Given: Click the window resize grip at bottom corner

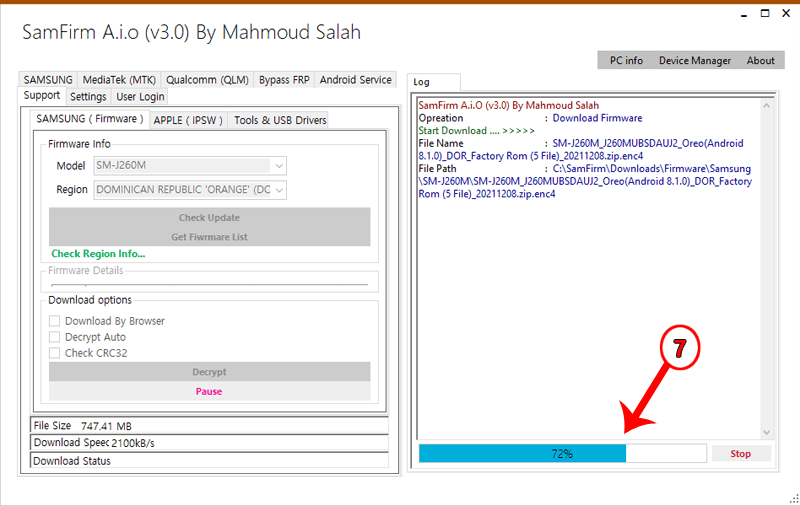Looking at the screenshot, I should [x=794, y=499].
